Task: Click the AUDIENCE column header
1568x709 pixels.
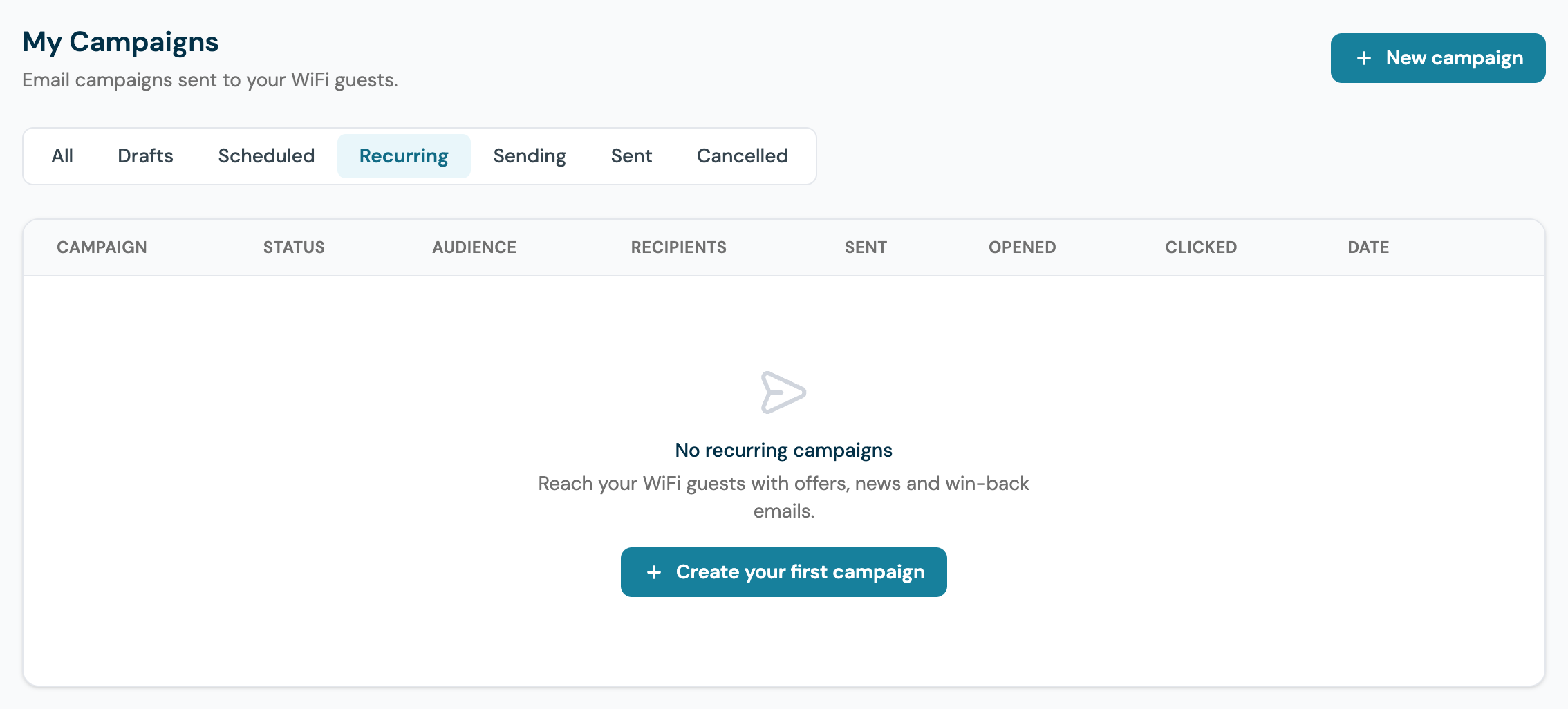Action: 474,247
